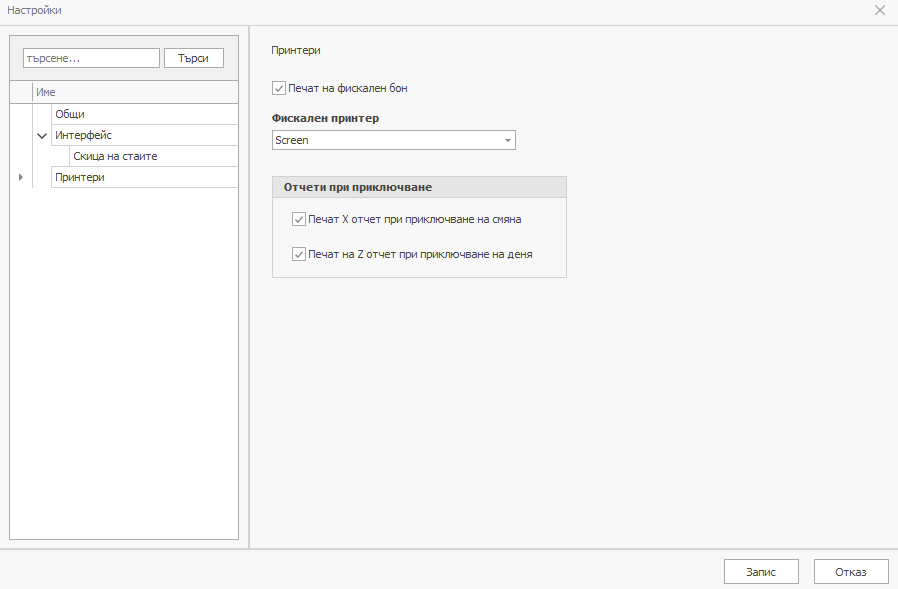Expand the row expander beside Принтери
The image size is (898, 589).
20,177
